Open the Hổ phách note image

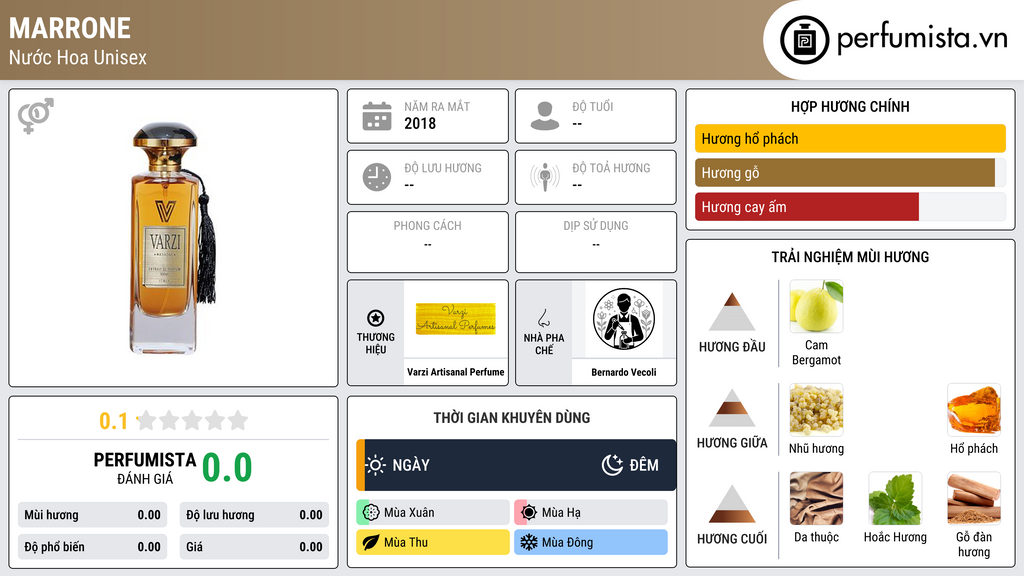tap(974, 409)
